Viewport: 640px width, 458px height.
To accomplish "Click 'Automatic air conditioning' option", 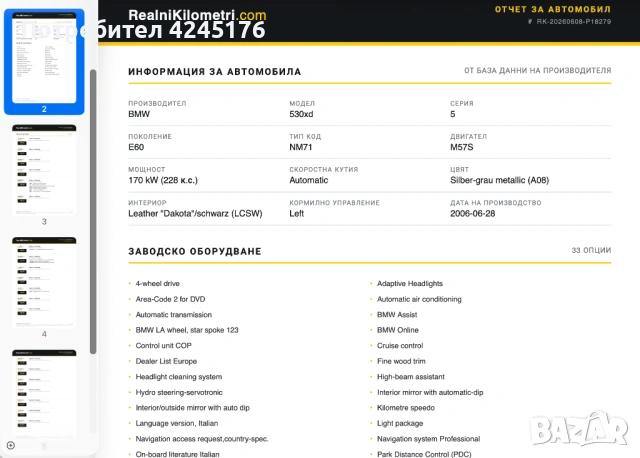I will (419, 299).
